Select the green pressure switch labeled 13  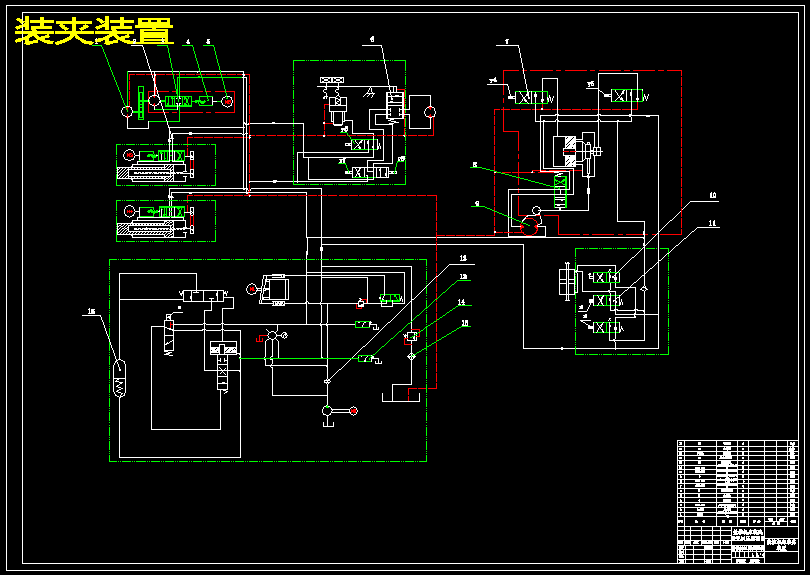coord(366,359)
